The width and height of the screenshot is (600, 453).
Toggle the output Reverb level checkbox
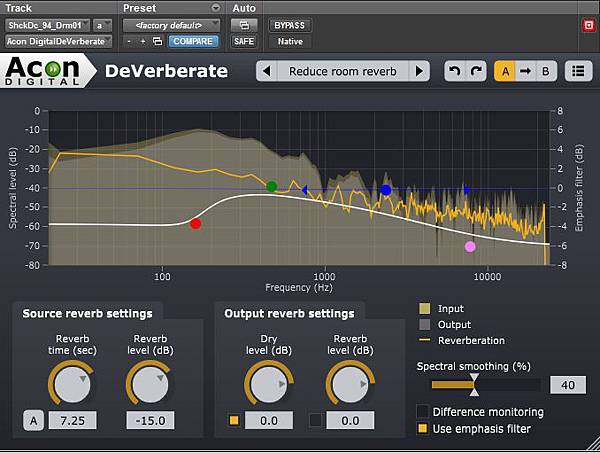point(315,420)
